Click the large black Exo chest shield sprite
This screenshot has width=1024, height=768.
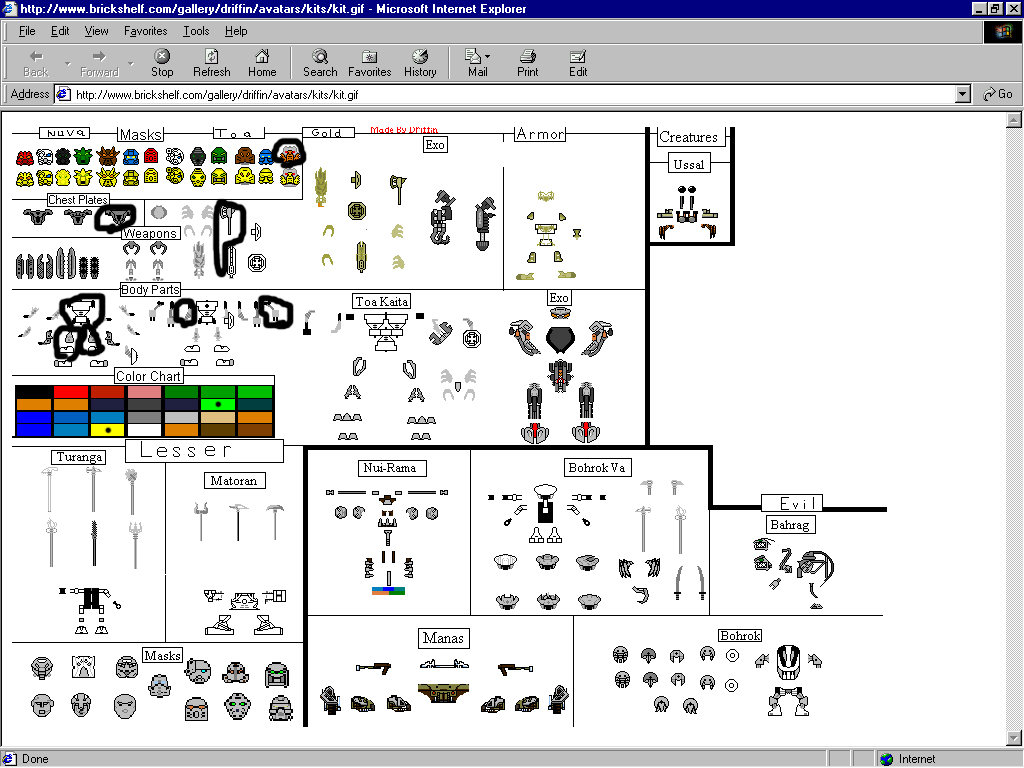[560, 340]
